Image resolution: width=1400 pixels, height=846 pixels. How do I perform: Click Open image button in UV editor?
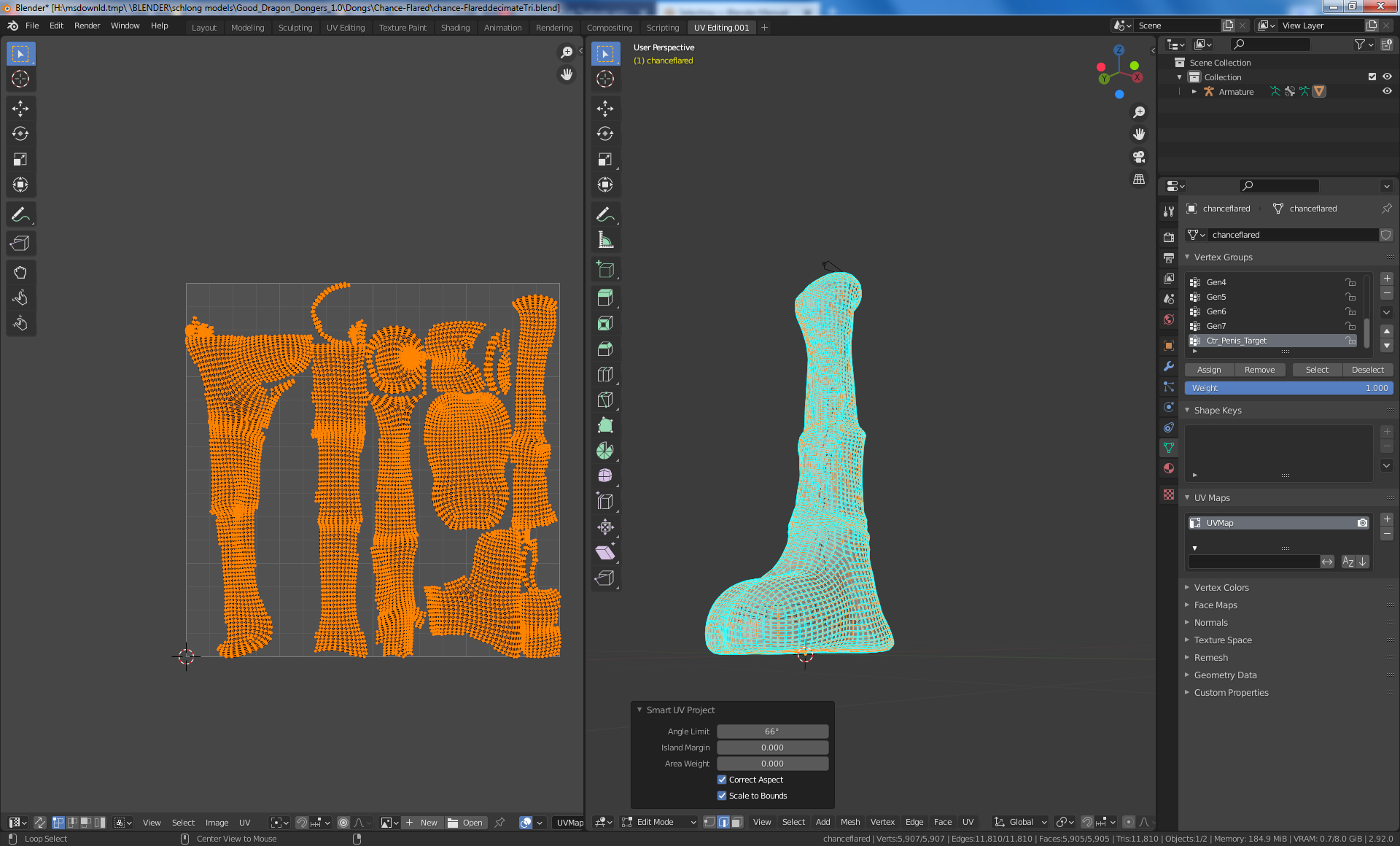click(x=465, y=823)
